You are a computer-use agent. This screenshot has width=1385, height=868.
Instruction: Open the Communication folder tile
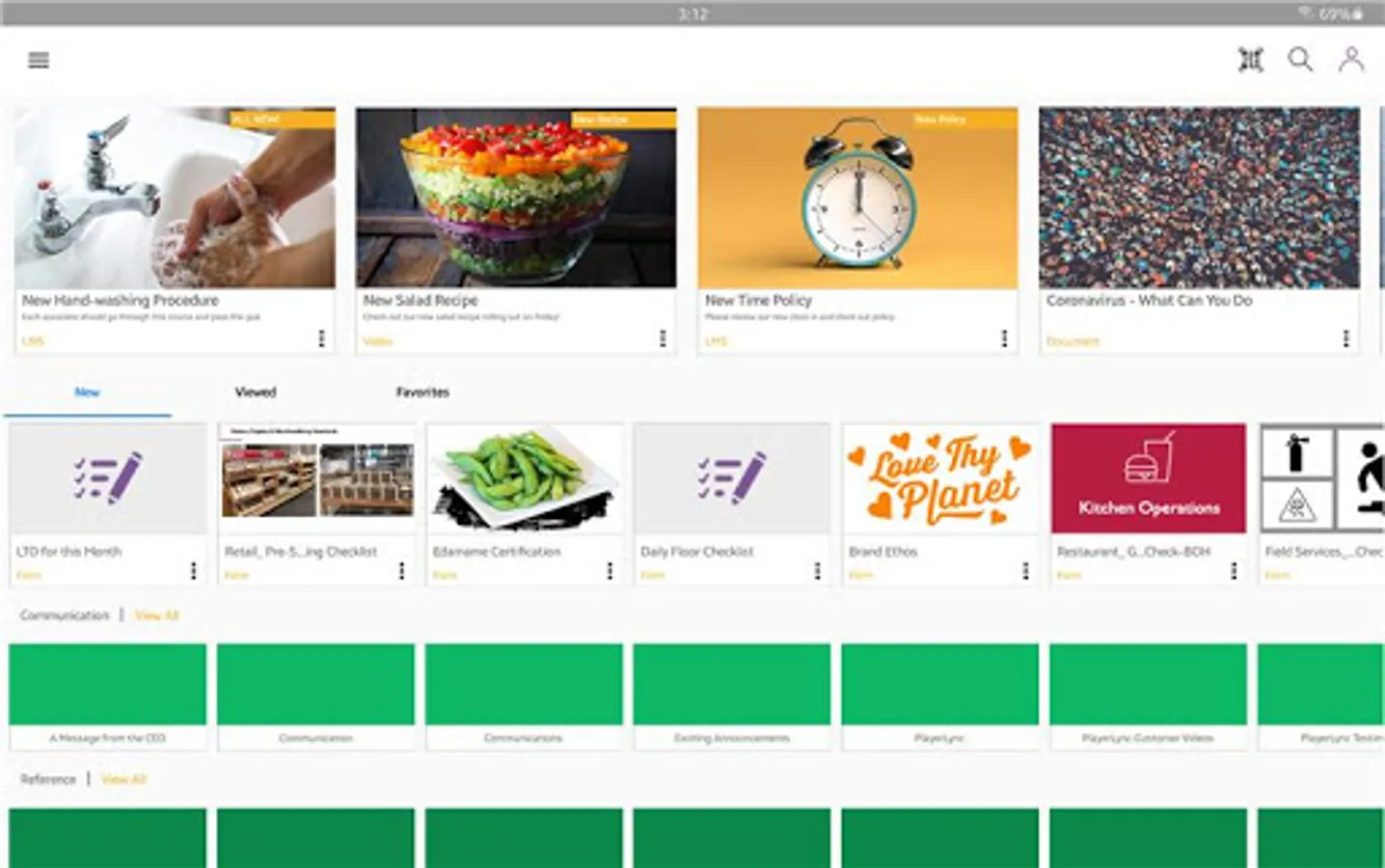click(316, 696)
